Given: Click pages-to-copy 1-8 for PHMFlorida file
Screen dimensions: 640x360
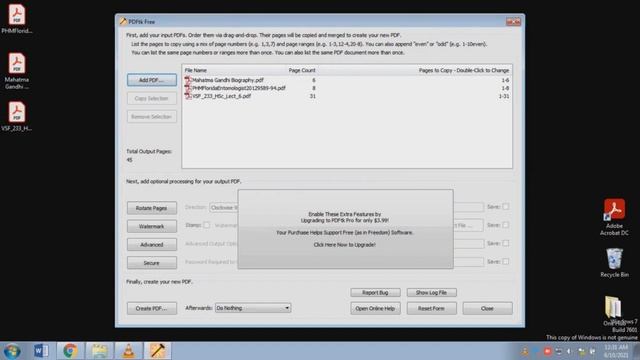Looking at the screenshot, I should [x=505, y=88].
